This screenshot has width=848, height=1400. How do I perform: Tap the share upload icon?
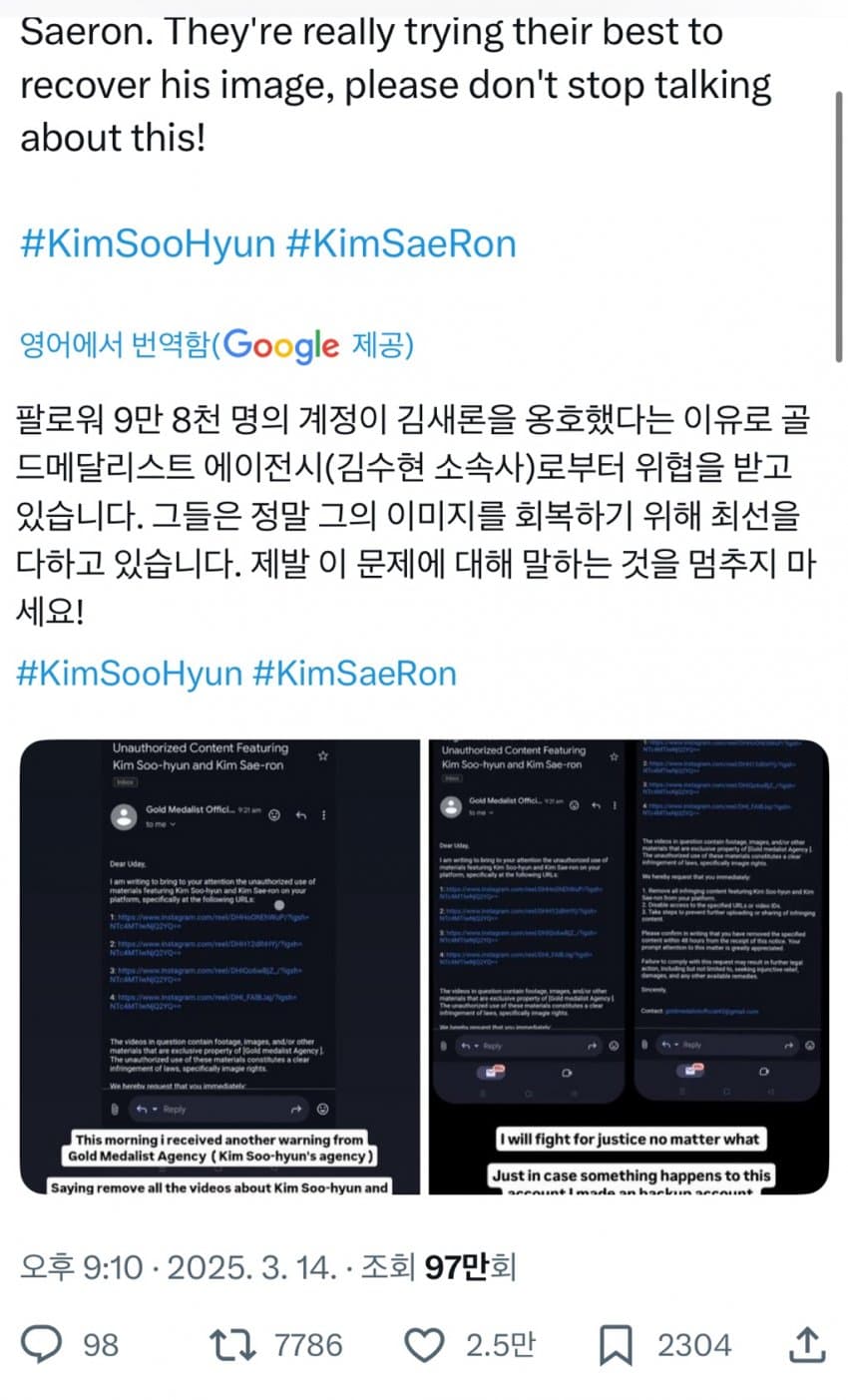click(x=808, y=1344)
